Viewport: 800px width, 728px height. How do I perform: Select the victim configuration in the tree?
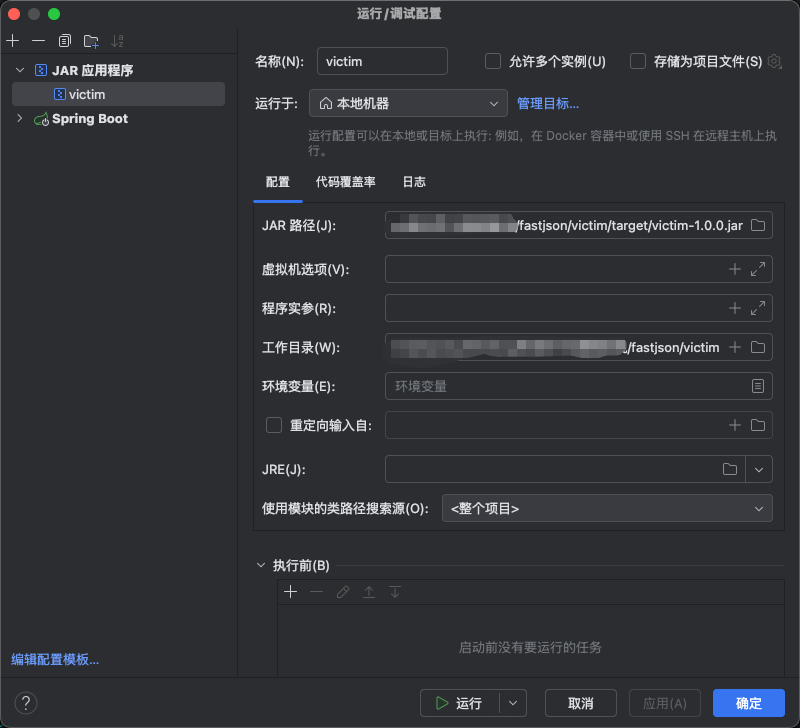(x=118, y=94)
